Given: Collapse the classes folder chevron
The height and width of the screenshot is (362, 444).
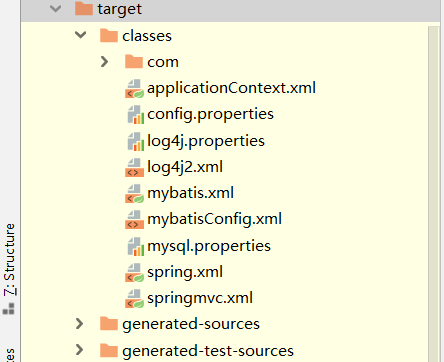Looking at the screenshot, I should click(81, 35).
